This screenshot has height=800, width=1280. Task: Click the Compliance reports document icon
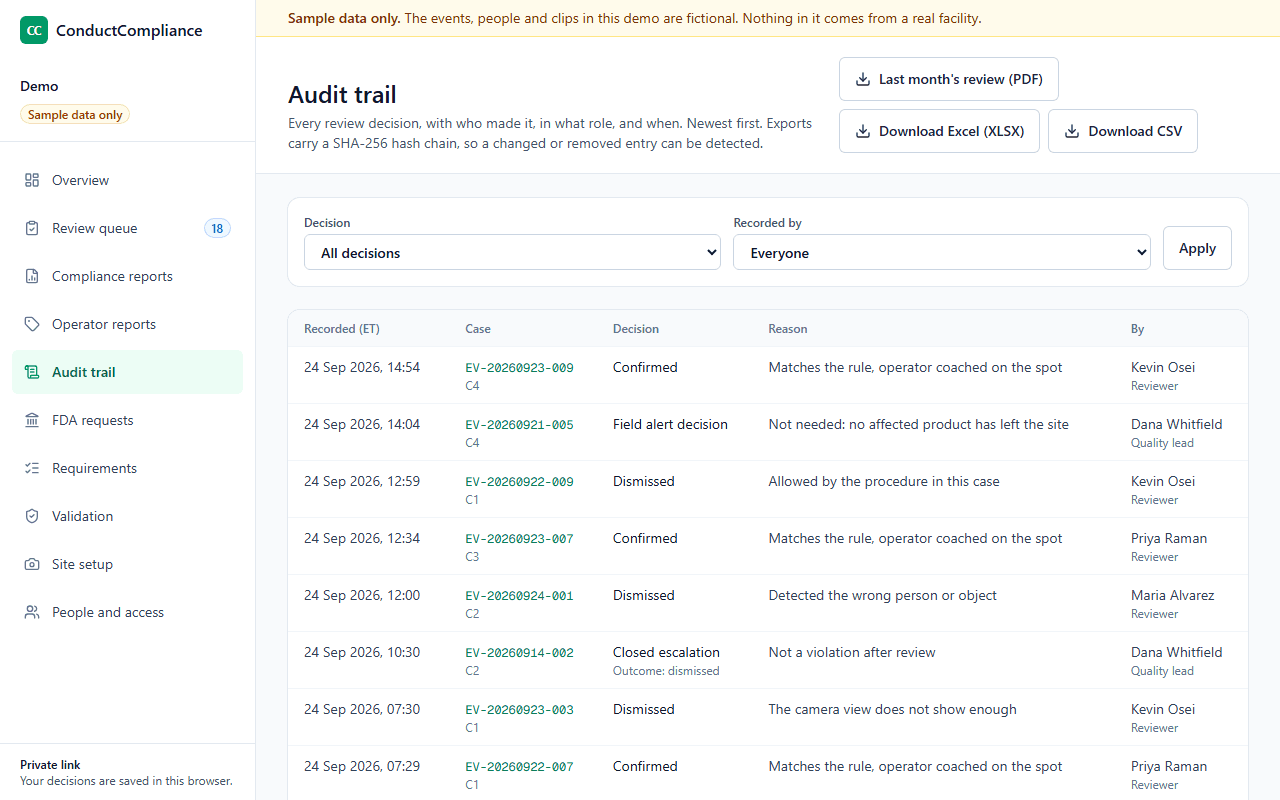click(x=32, y=276)
